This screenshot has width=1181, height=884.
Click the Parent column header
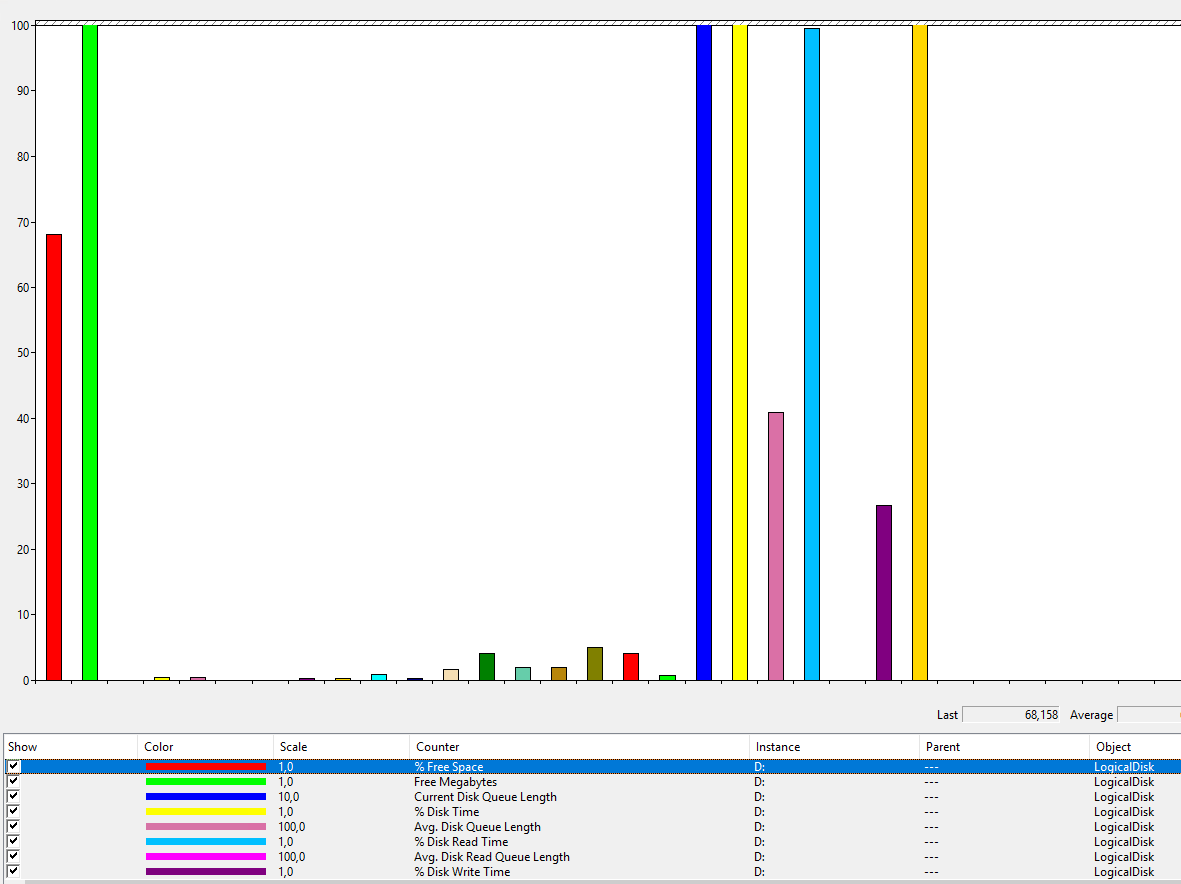point(942,747)
